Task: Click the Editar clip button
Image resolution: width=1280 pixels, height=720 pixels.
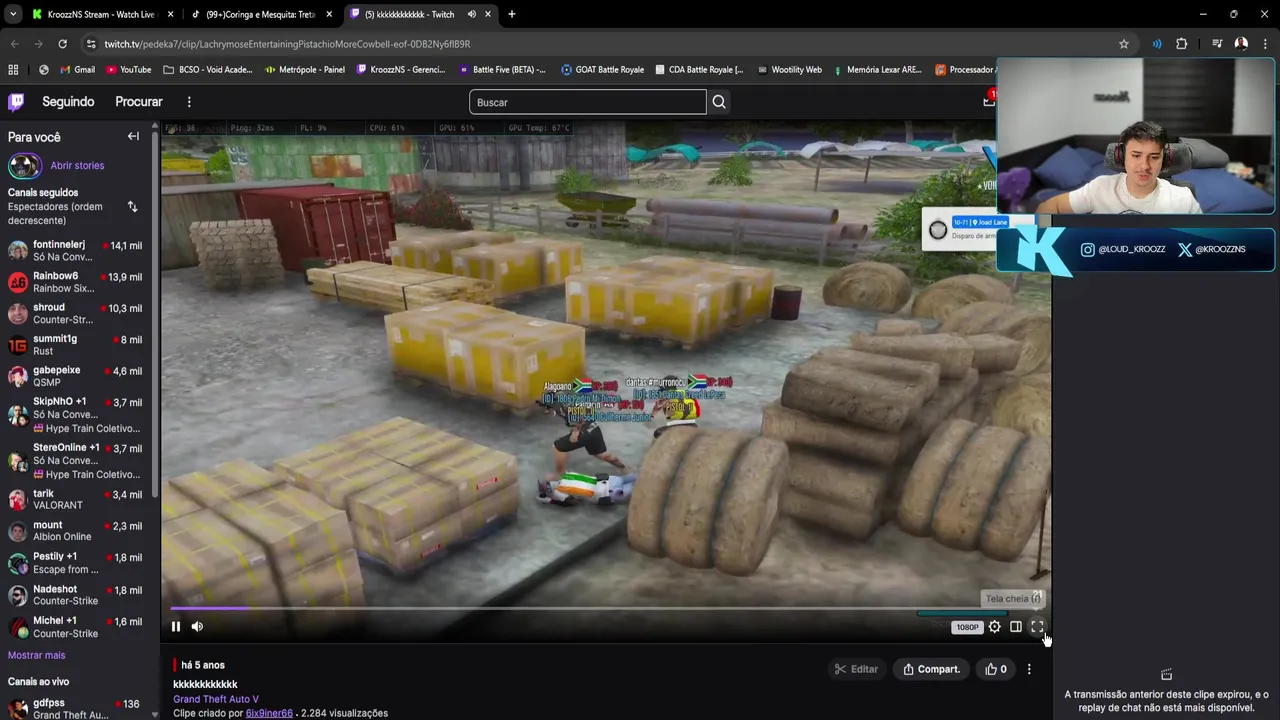Action: (x=857, y=669)
